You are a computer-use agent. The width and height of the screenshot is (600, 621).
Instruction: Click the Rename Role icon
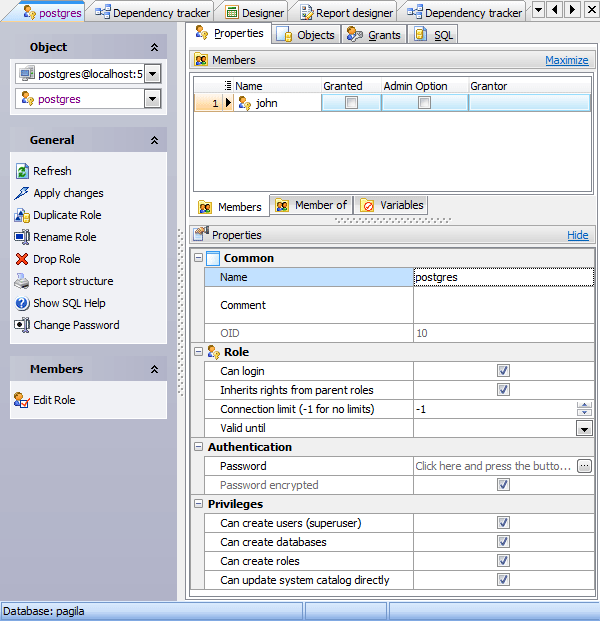click(22, 237)
